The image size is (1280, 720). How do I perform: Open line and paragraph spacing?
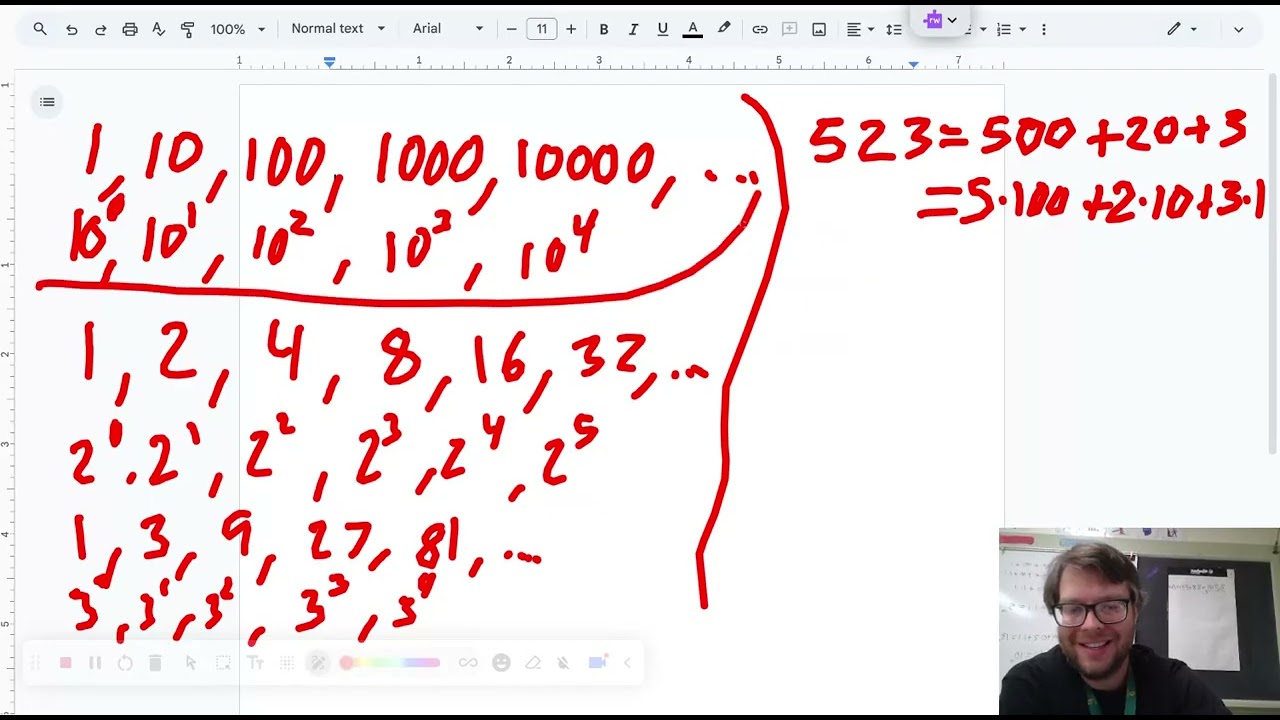click(x=894, y=29)
